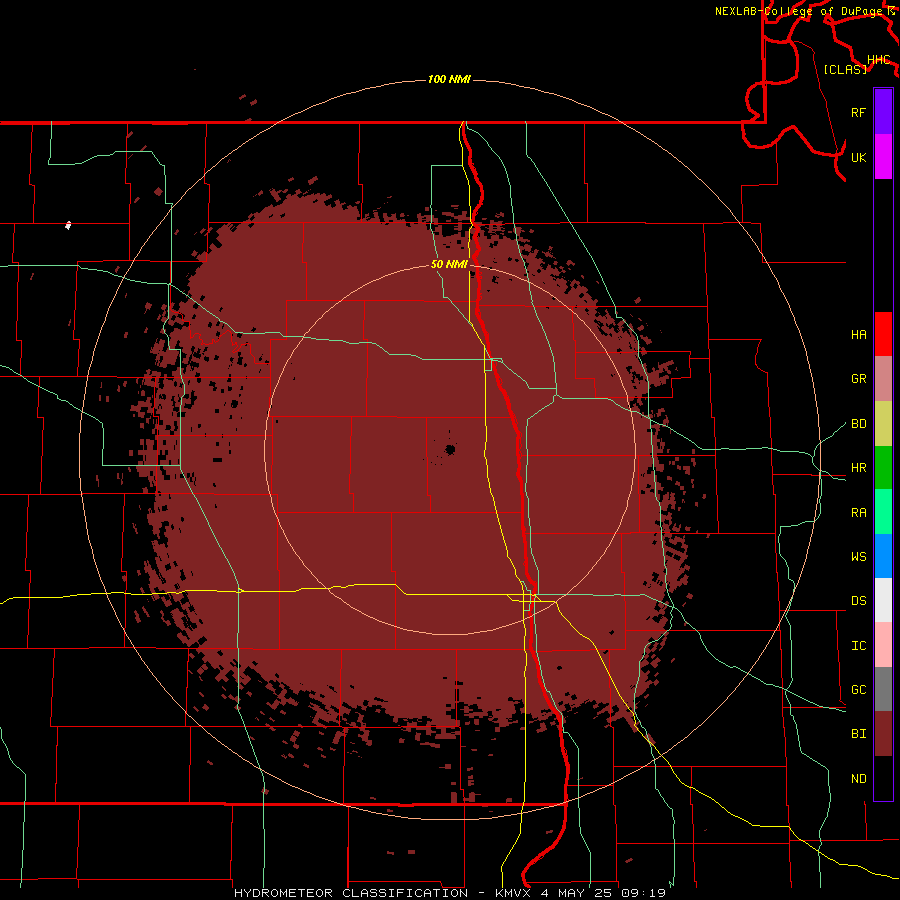900x900 pixels.
Task: Click the gray GC legend swatch
Action: point(883,689)
